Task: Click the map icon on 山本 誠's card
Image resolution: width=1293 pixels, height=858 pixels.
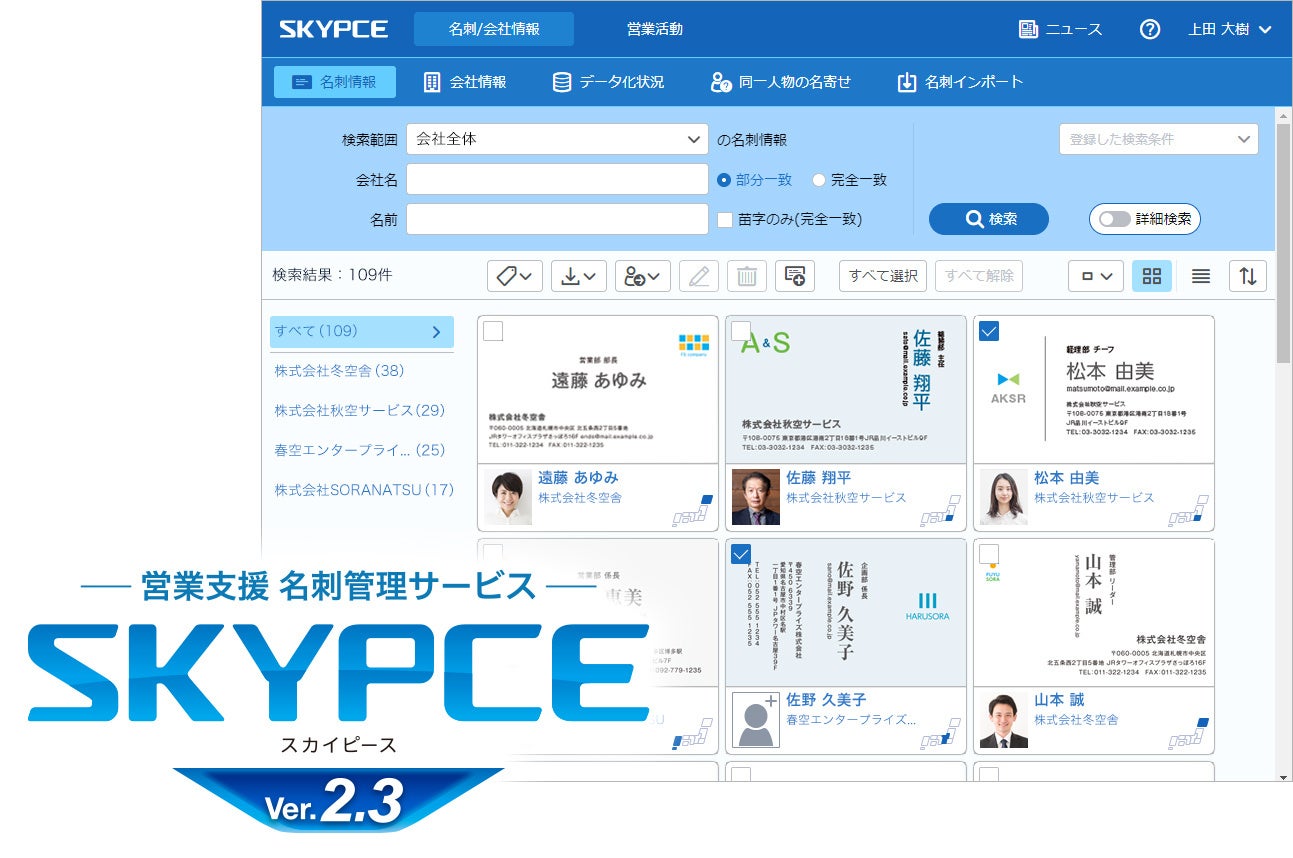Action: [x=1188, y=733]
